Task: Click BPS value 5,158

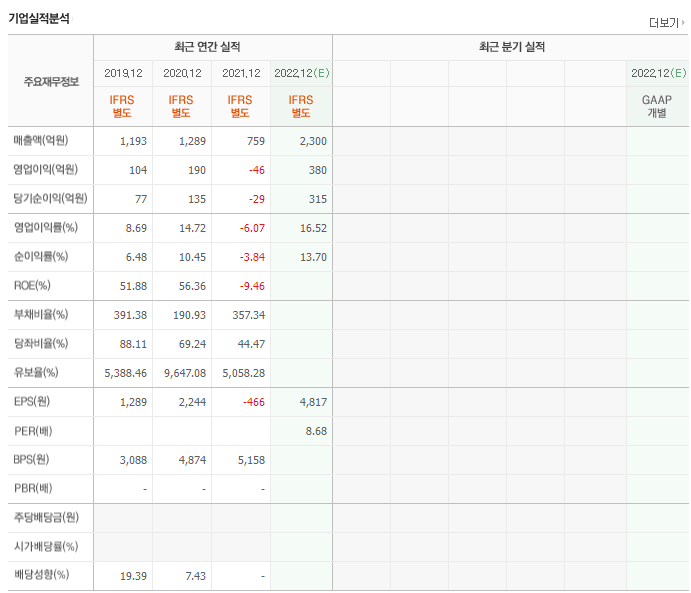Action: coord(252,460)
